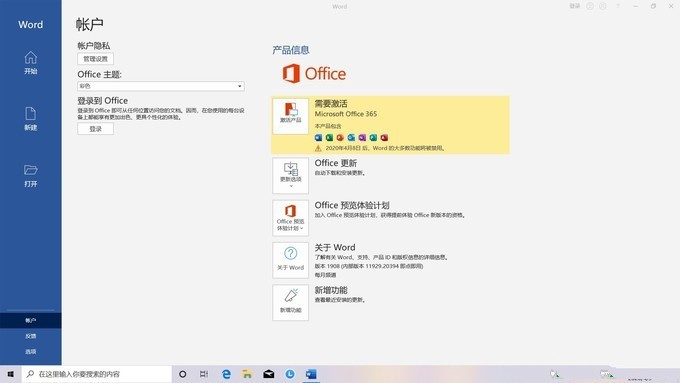The height and width of the screenshot is (383, 680).
Task: Click the '新增功能' heading text
Action: click(x=331, y=290)
